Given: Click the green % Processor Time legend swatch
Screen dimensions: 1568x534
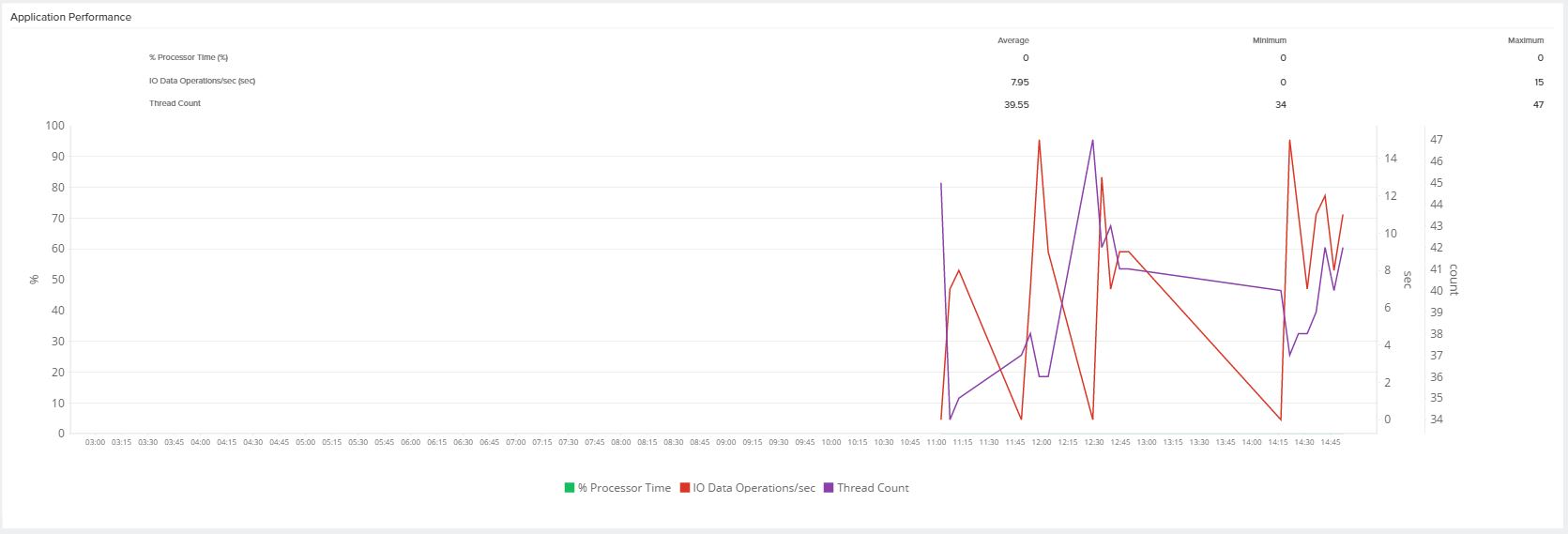Looking at the screenshot, I should (569, 488).
